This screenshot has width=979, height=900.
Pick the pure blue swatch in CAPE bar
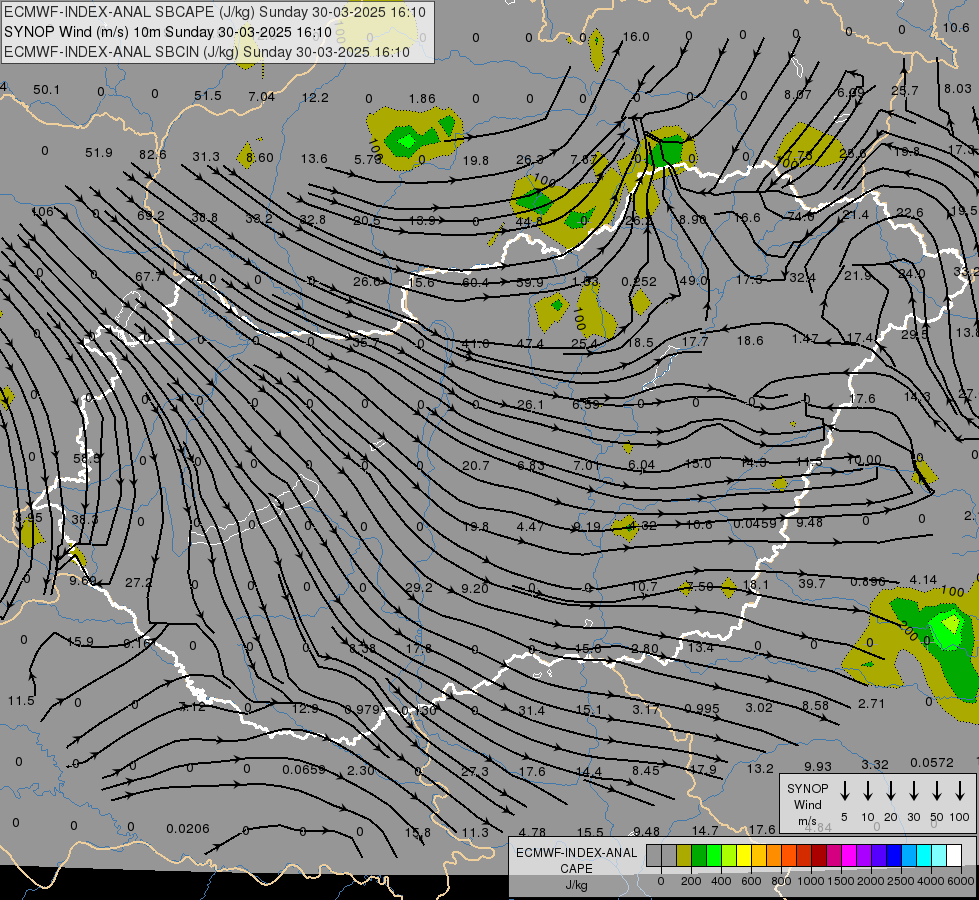pos(893,855)
